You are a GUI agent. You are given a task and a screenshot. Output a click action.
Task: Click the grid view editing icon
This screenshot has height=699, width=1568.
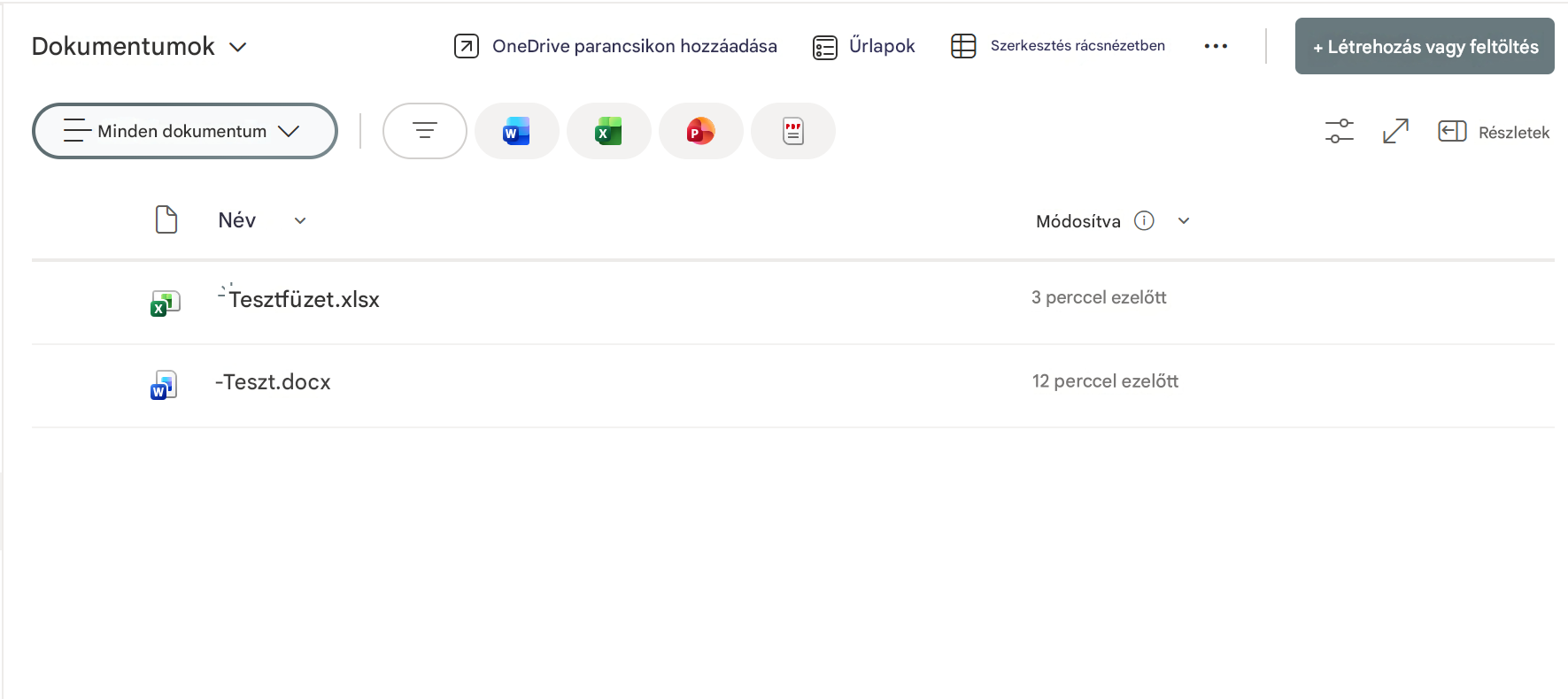tap(963, 46)
